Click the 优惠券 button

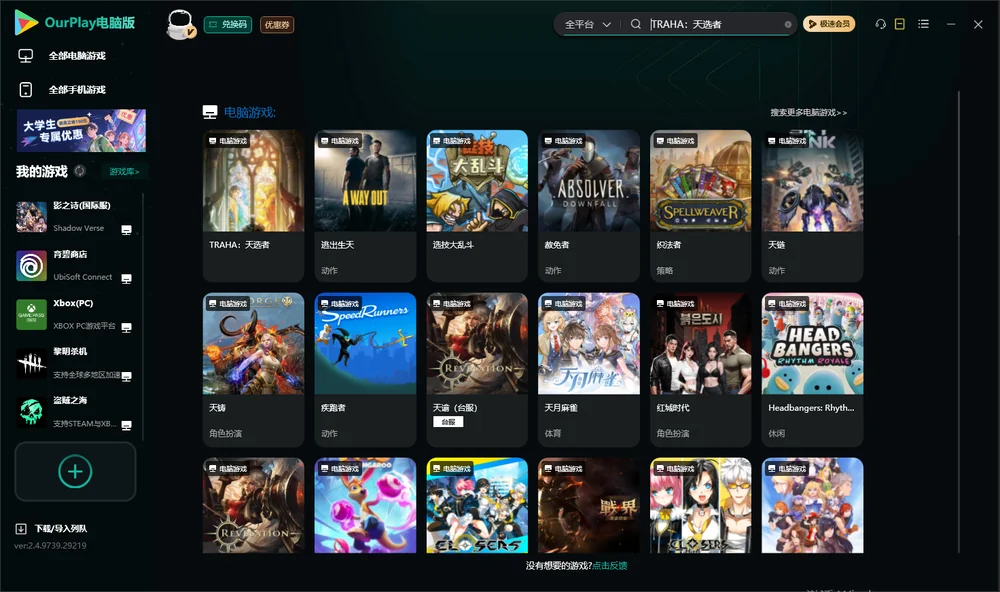pos(277,24)
